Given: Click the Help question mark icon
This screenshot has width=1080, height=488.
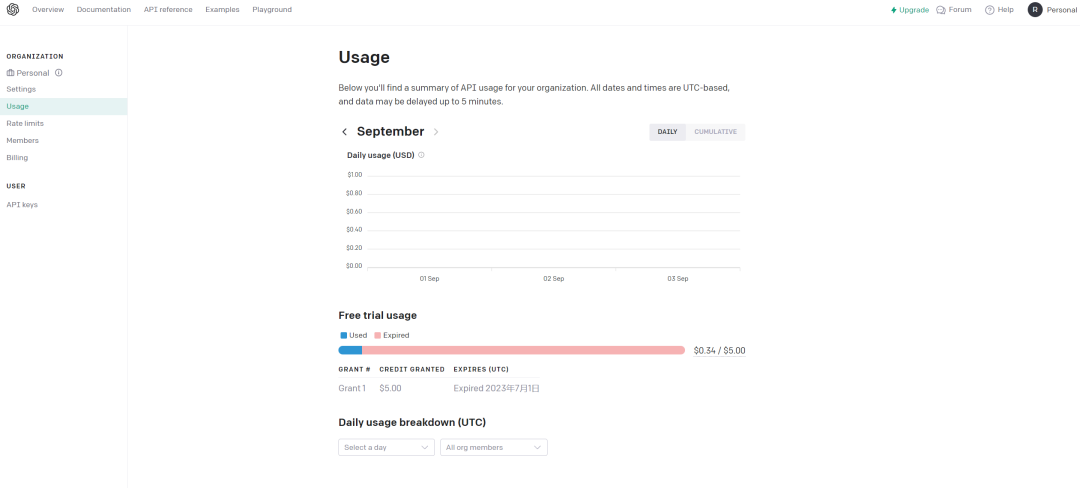Looking at the screenshot, I should click(x=989, y=10).
